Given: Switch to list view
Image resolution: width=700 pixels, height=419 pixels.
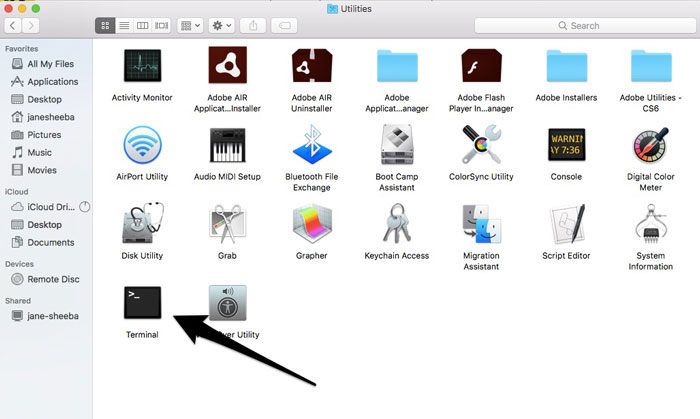Looking at the screenshot, I should coord(124,25).
